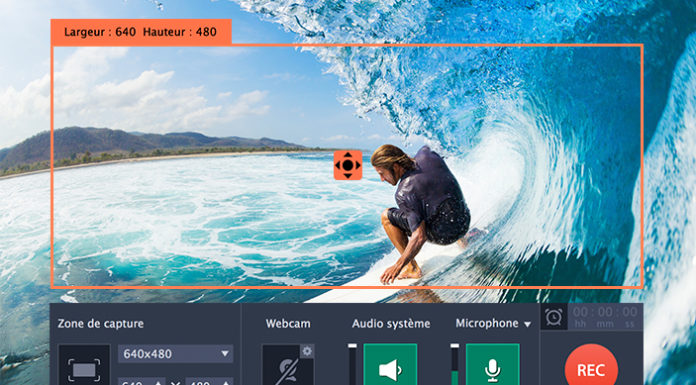The height and width of the screenshot is (385, 696).
Task: Expand the Microphone device dropdown arrow
Action: (x=527, y=325)
